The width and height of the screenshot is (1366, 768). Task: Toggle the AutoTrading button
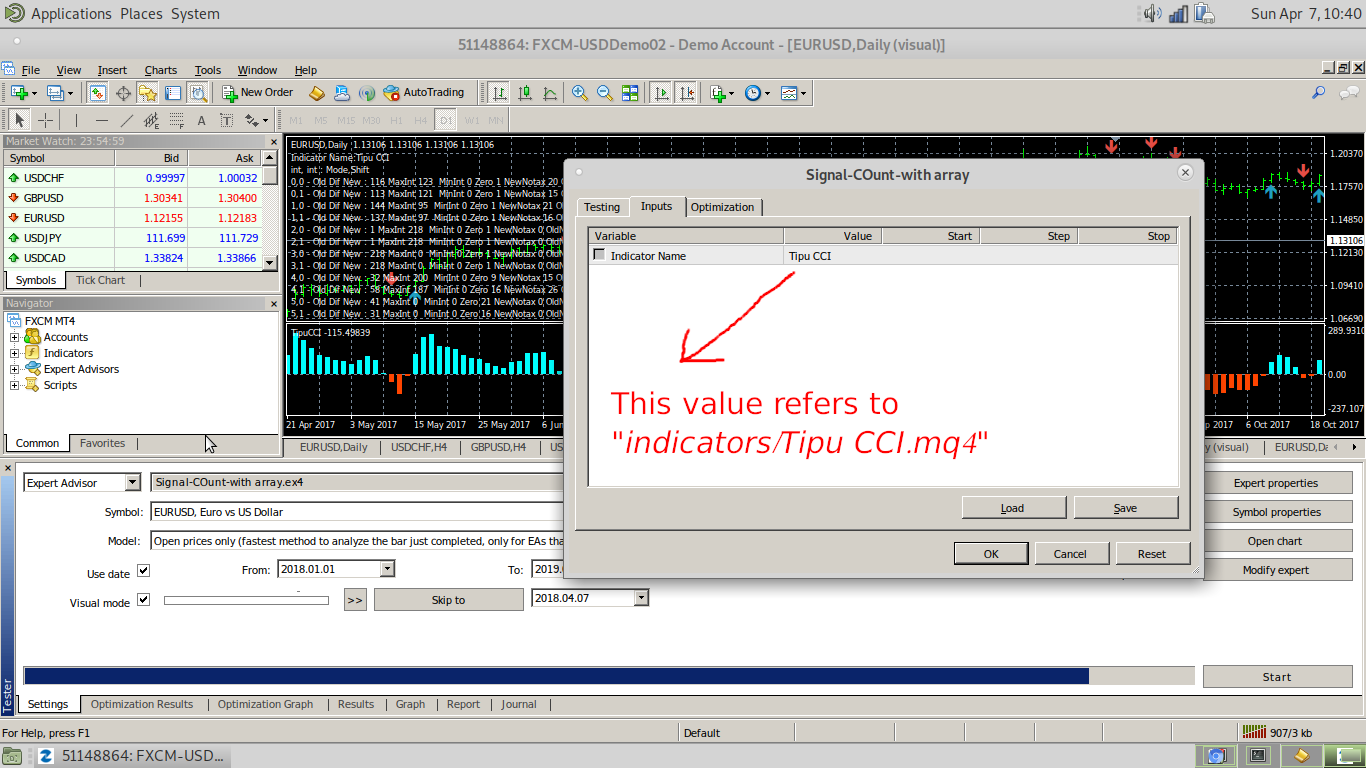pos(424,93)
